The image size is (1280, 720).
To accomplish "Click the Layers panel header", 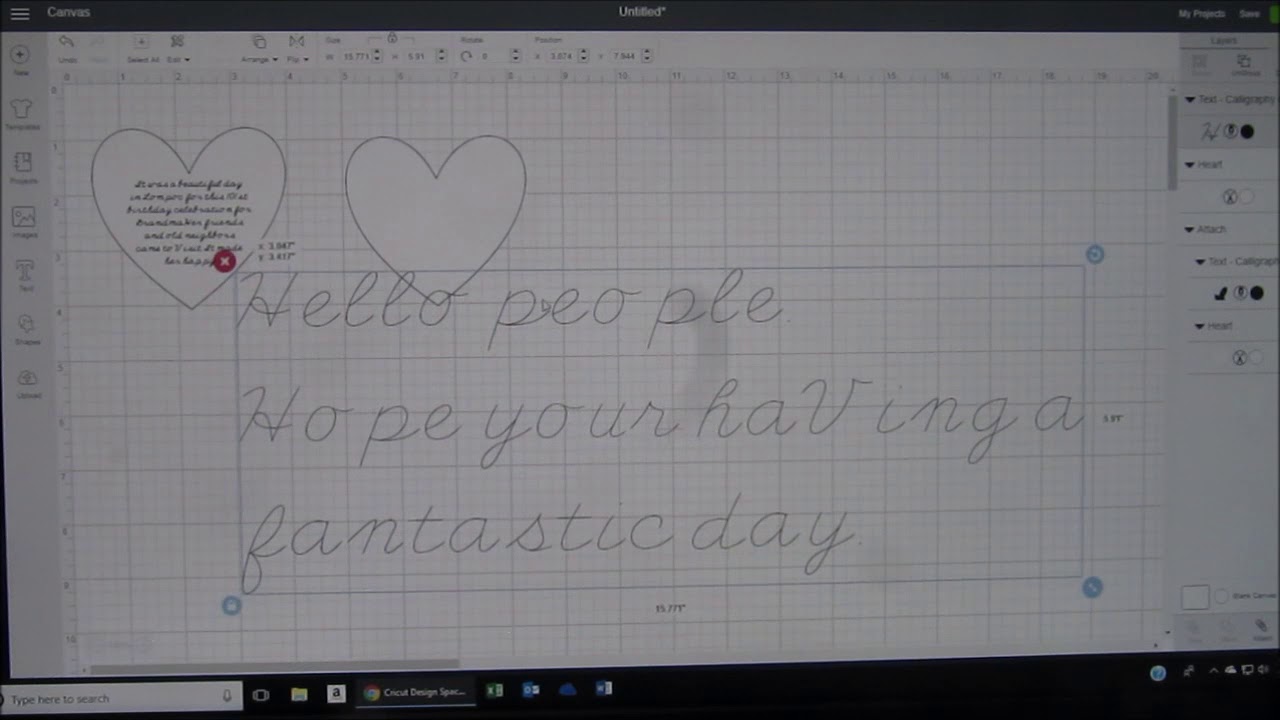I will coord(1224,41).
